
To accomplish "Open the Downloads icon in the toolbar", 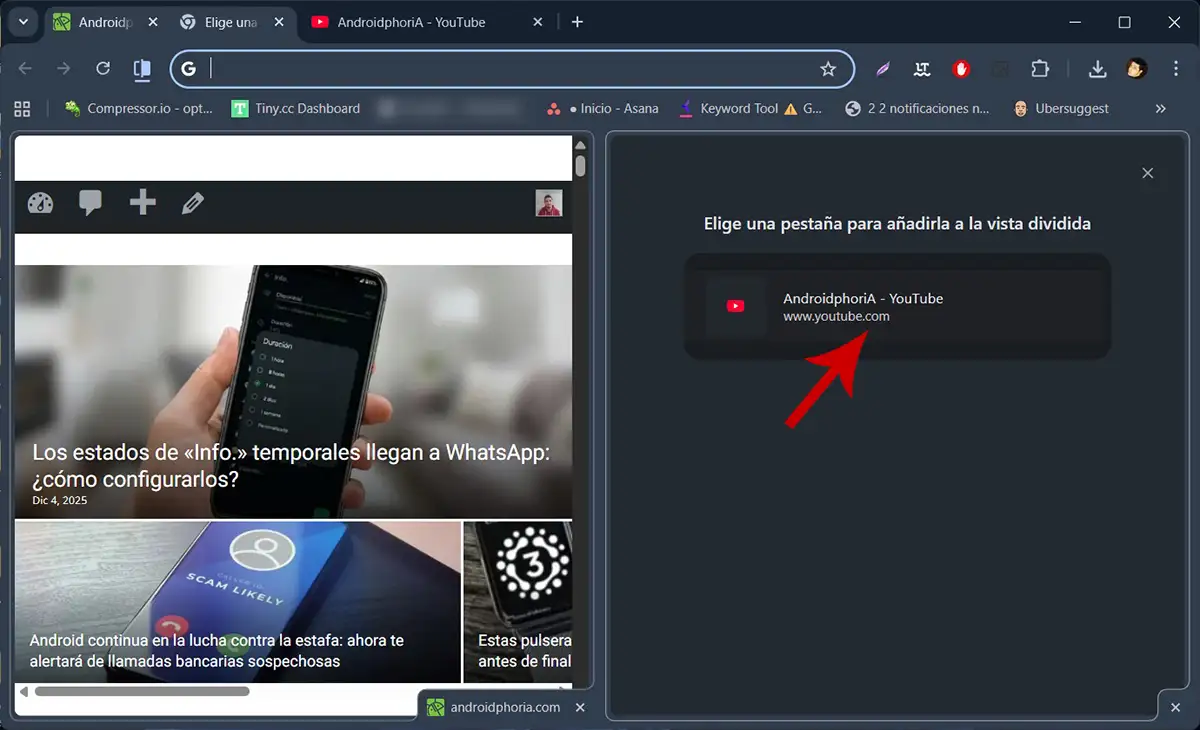I will point(1097,68).
